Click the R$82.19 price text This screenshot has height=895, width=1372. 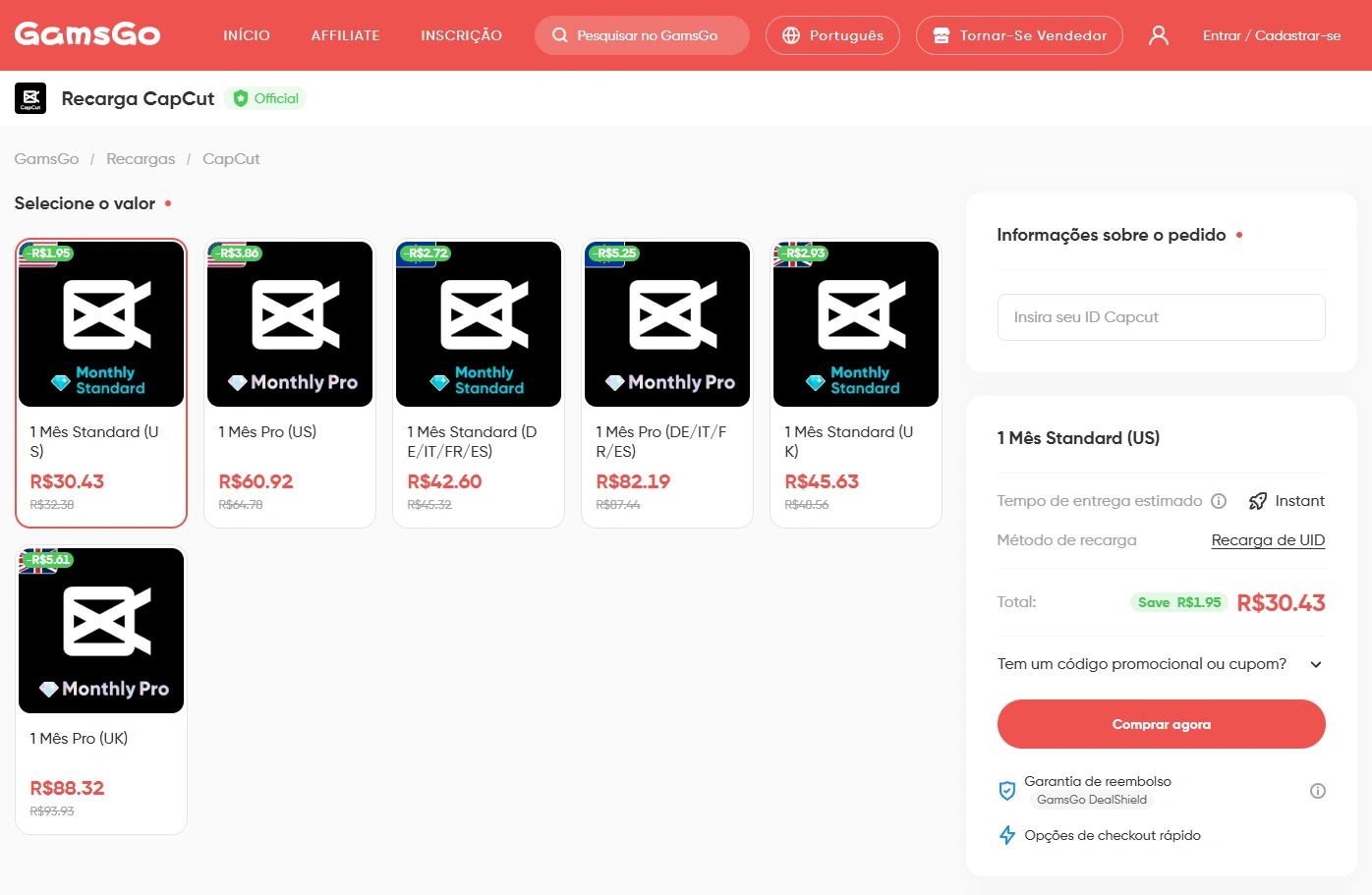tap(633, 481)
